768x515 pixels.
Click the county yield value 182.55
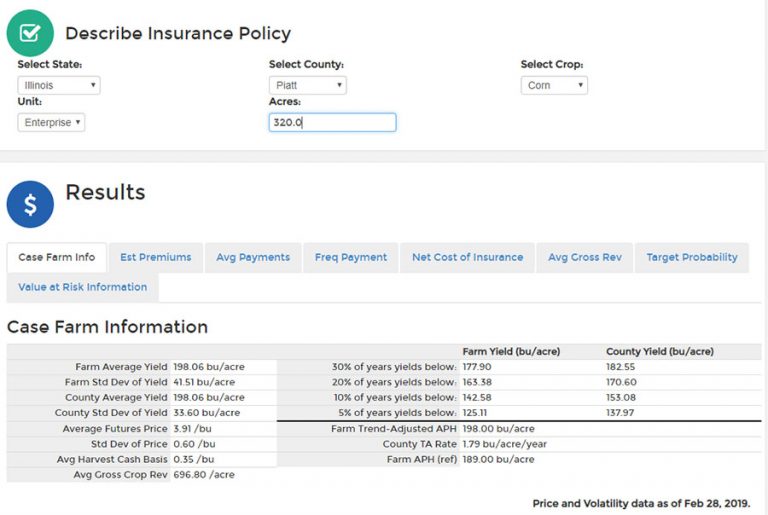pos(621,367)
